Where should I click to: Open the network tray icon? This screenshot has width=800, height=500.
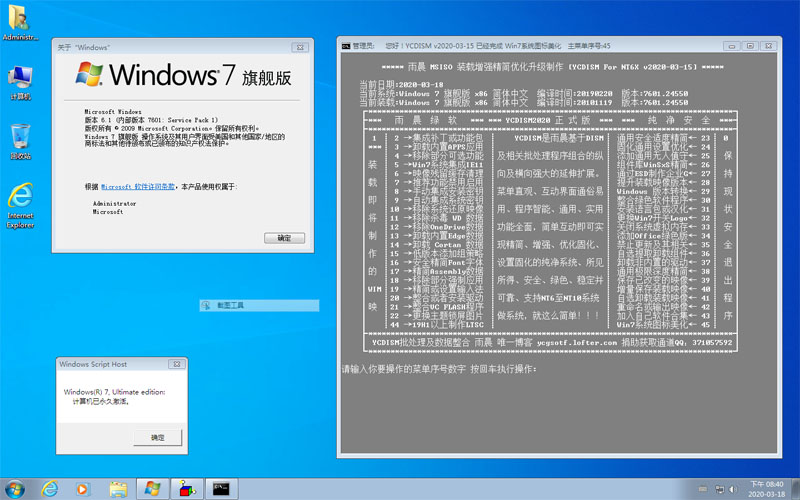tap(719, 489)
